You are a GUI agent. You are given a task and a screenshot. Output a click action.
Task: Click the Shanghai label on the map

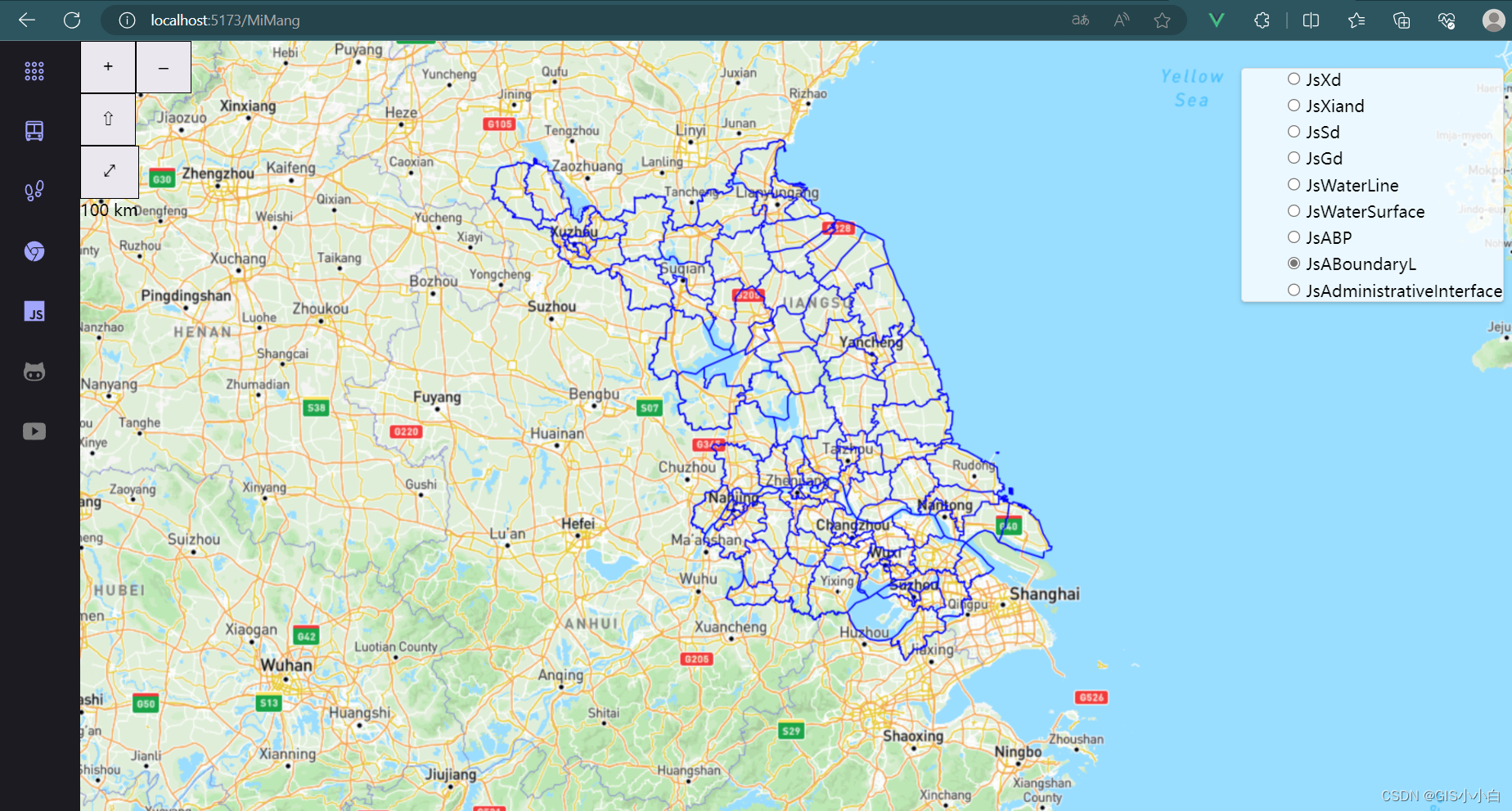tap(1044, 594)
